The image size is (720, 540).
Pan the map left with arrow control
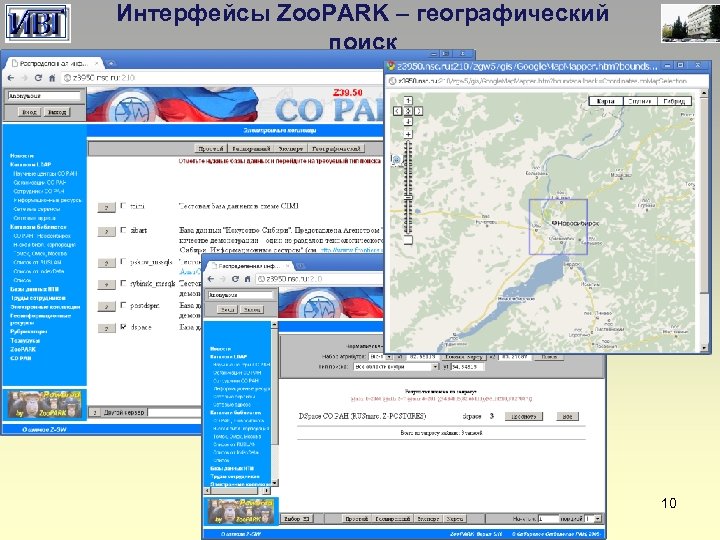click(x=398, y=111)
